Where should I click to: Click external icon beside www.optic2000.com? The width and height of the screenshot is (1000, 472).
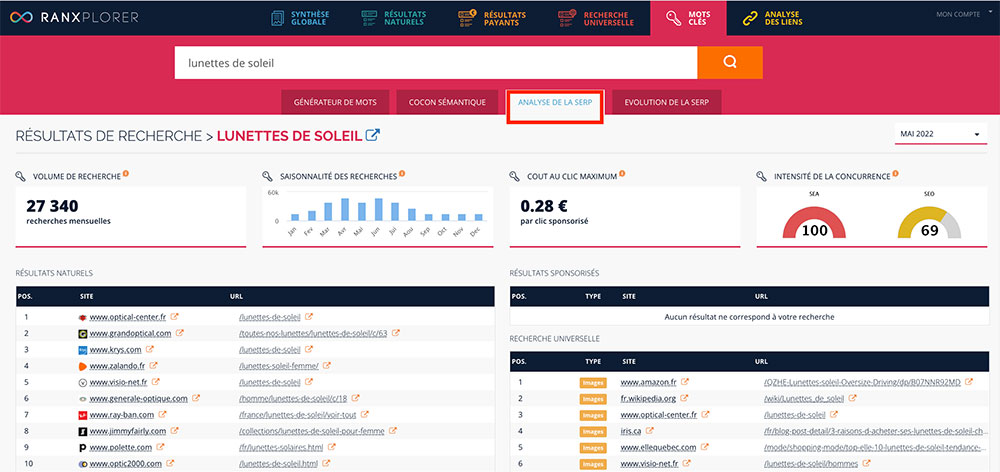[x=170, y=464]
